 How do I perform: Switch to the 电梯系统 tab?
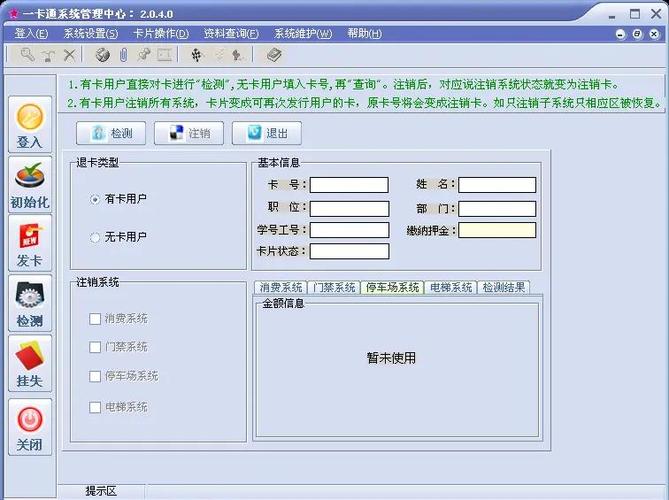451,288
